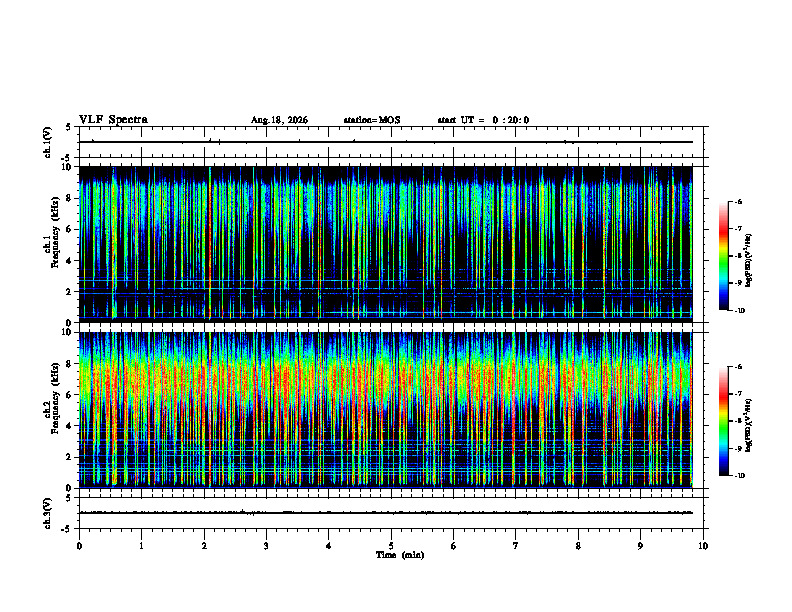
Task: Click the "-5" volt tick on ch.1(V) axis
Action: click(67, 158)
